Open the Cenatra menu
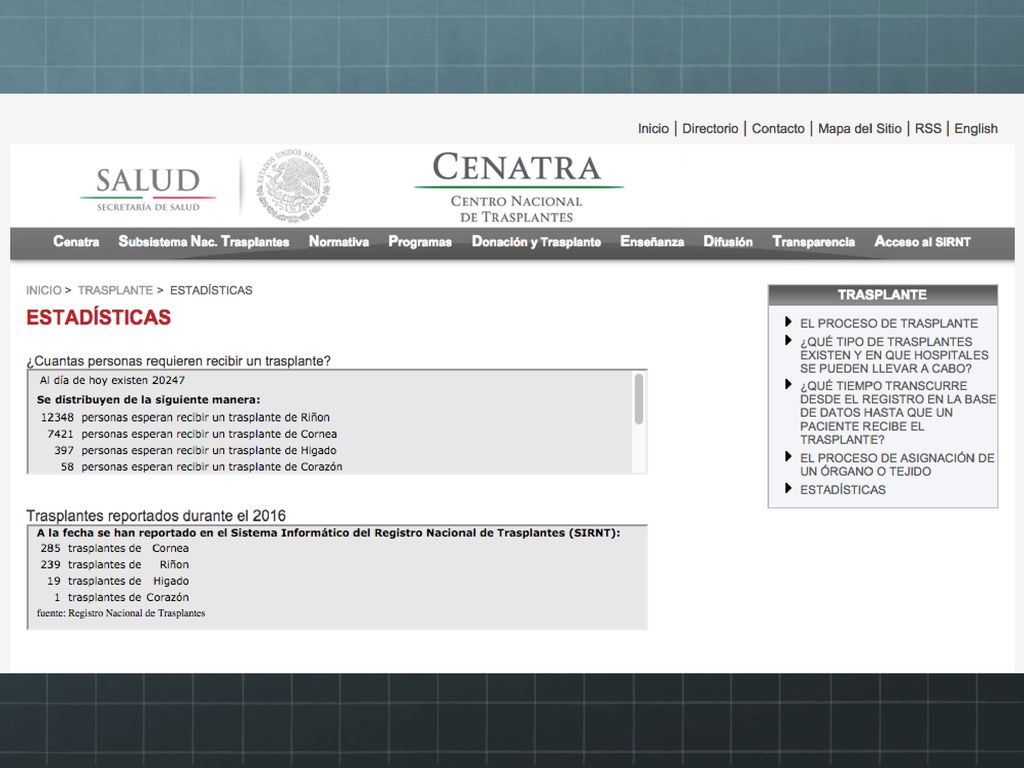This screenshot has width=1024, height=768. tap(76, 242)
